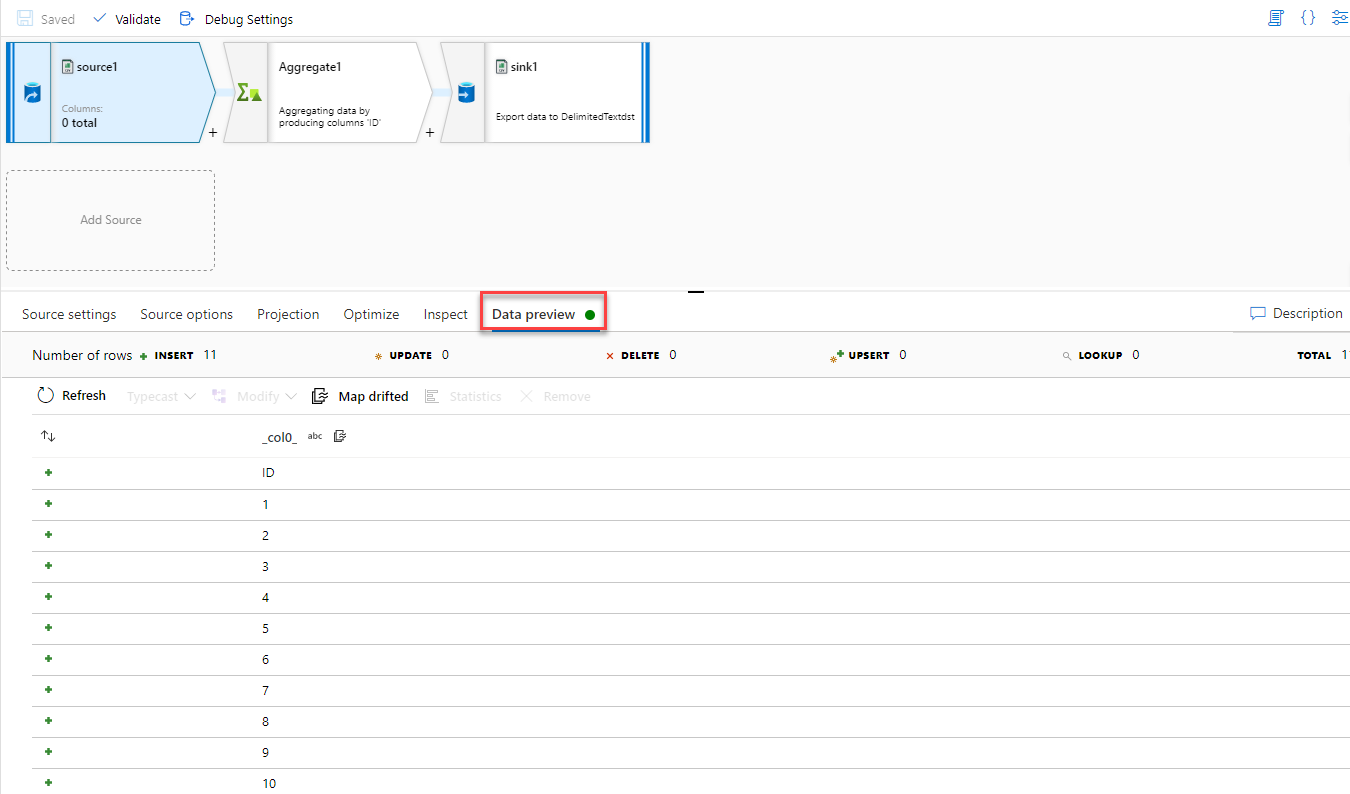1350x794 pixels.
Task: Go to the Inspect tab
Action: (446, 314)
